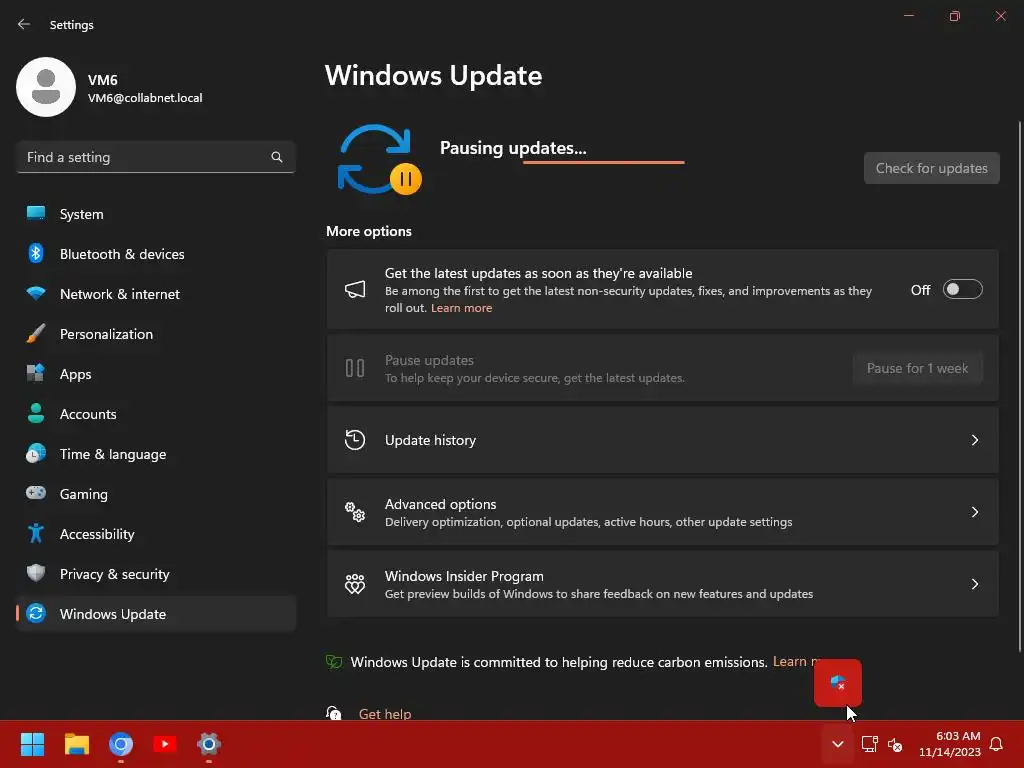The height and width of the screenshot is (768, 1024).
Task: Click Pause for 1 week button
Action: [917, 368]
